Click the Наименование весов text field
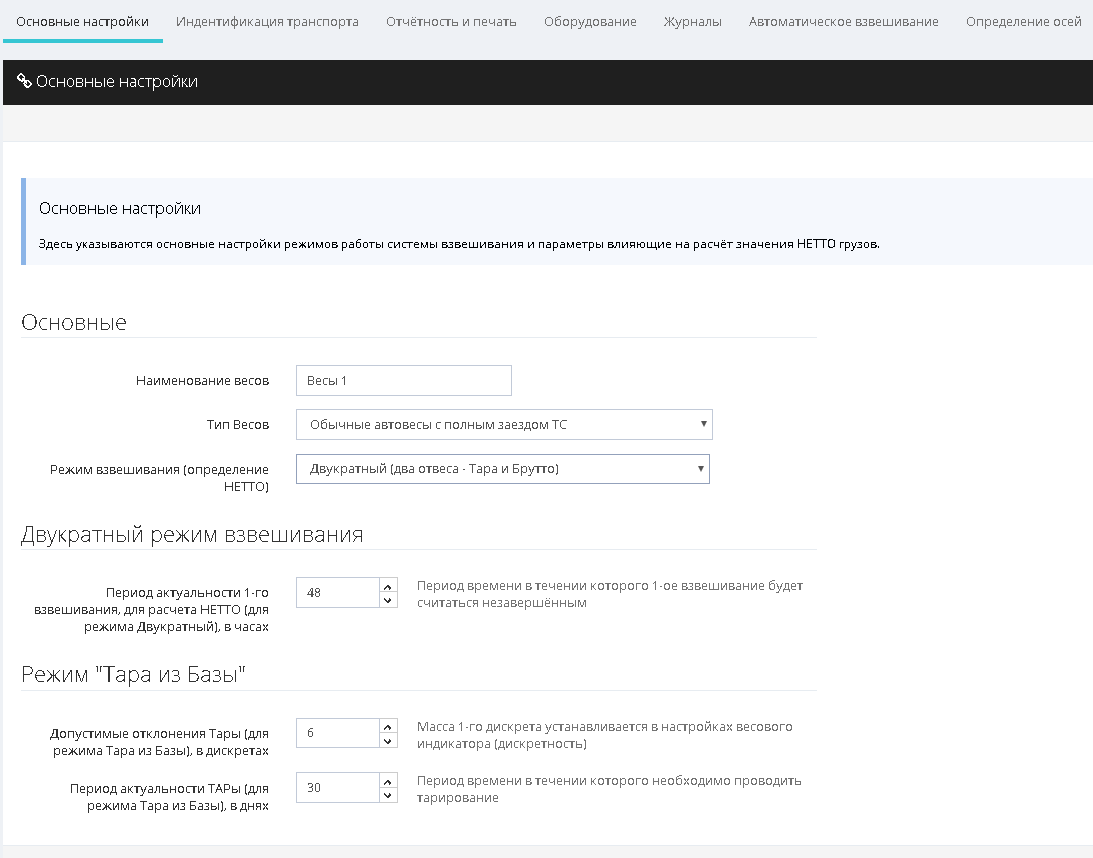The width and height of the screenshot is (1093, 858). pyautogui.click(x=403, y=381)
